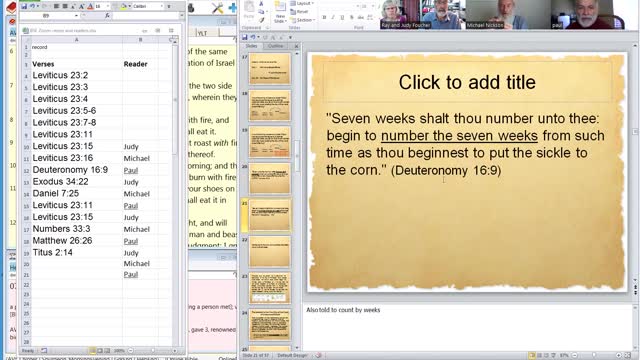
Task: Switch PowerPoint to Normal view icon
Action: point(531,356)
